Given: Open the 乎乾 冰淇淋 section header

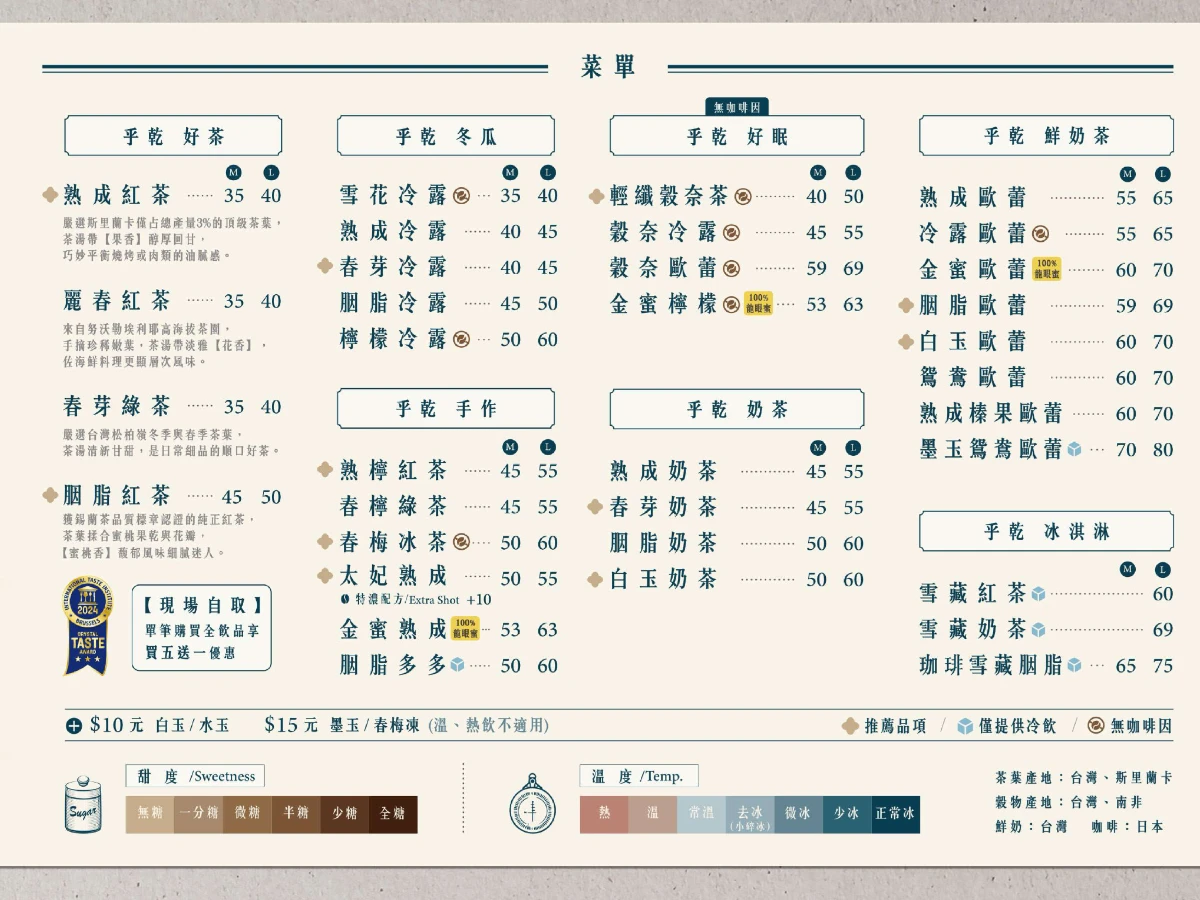Looking at the screenshot, I should pos(1046,531).
